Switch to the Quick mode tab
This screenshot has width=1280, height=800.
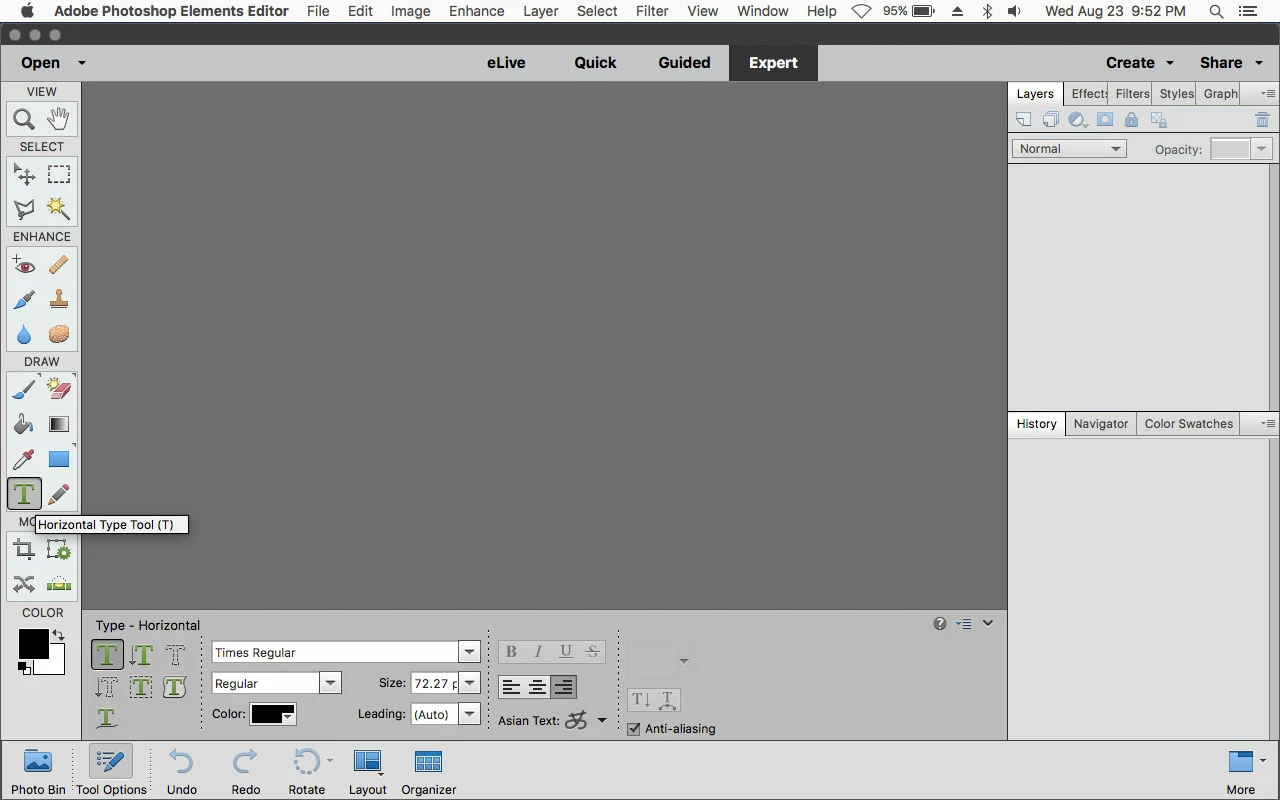coord(595,62)
